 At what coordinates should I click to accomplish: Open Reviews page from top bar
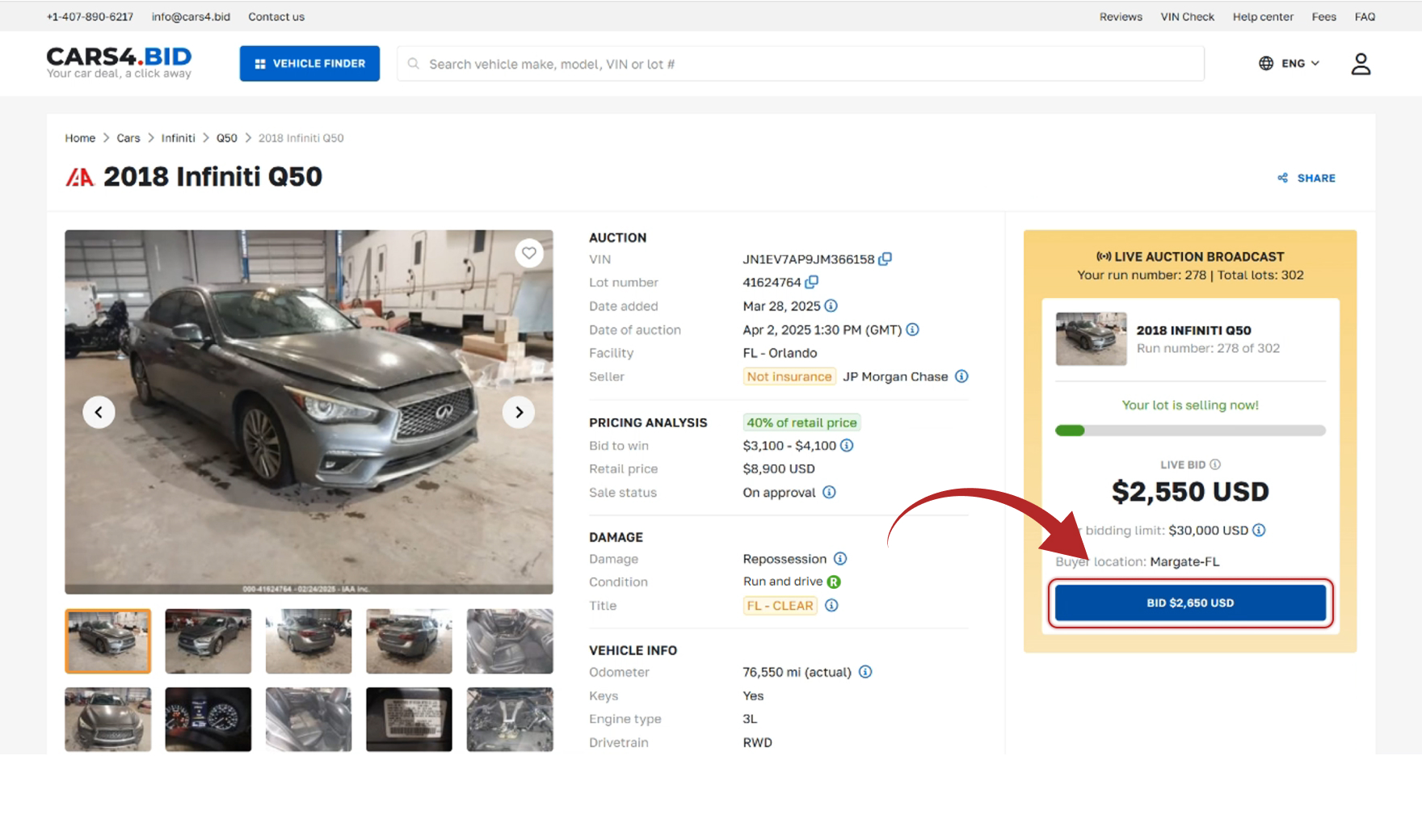[x=1121, y=17]
